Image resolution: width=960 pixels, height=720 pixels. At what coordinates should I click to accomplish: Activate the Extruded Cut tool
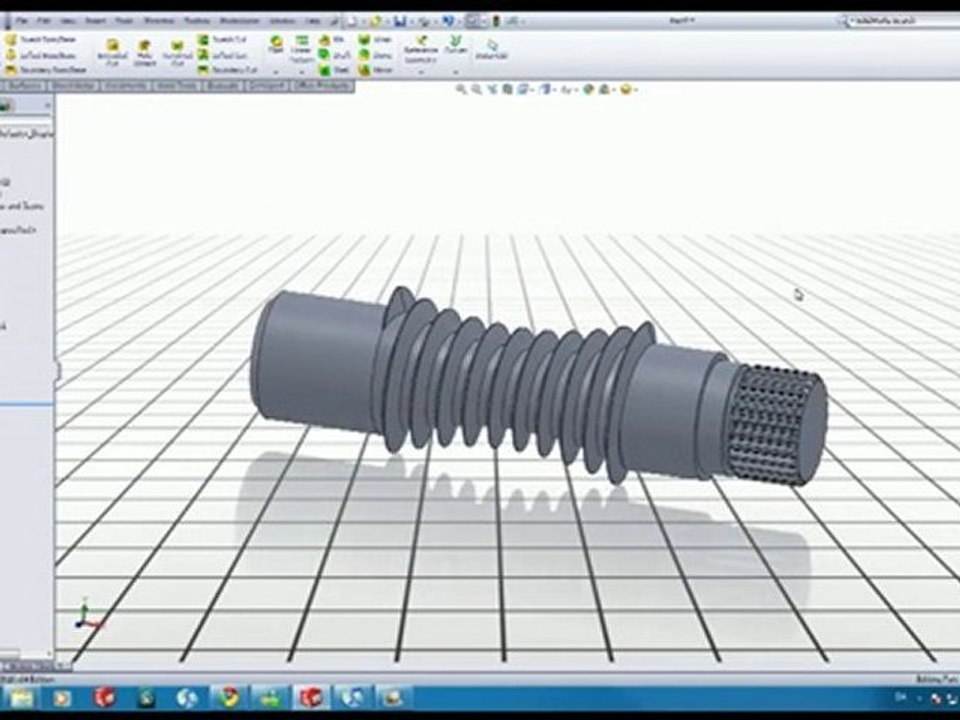[x=112, y=53]
